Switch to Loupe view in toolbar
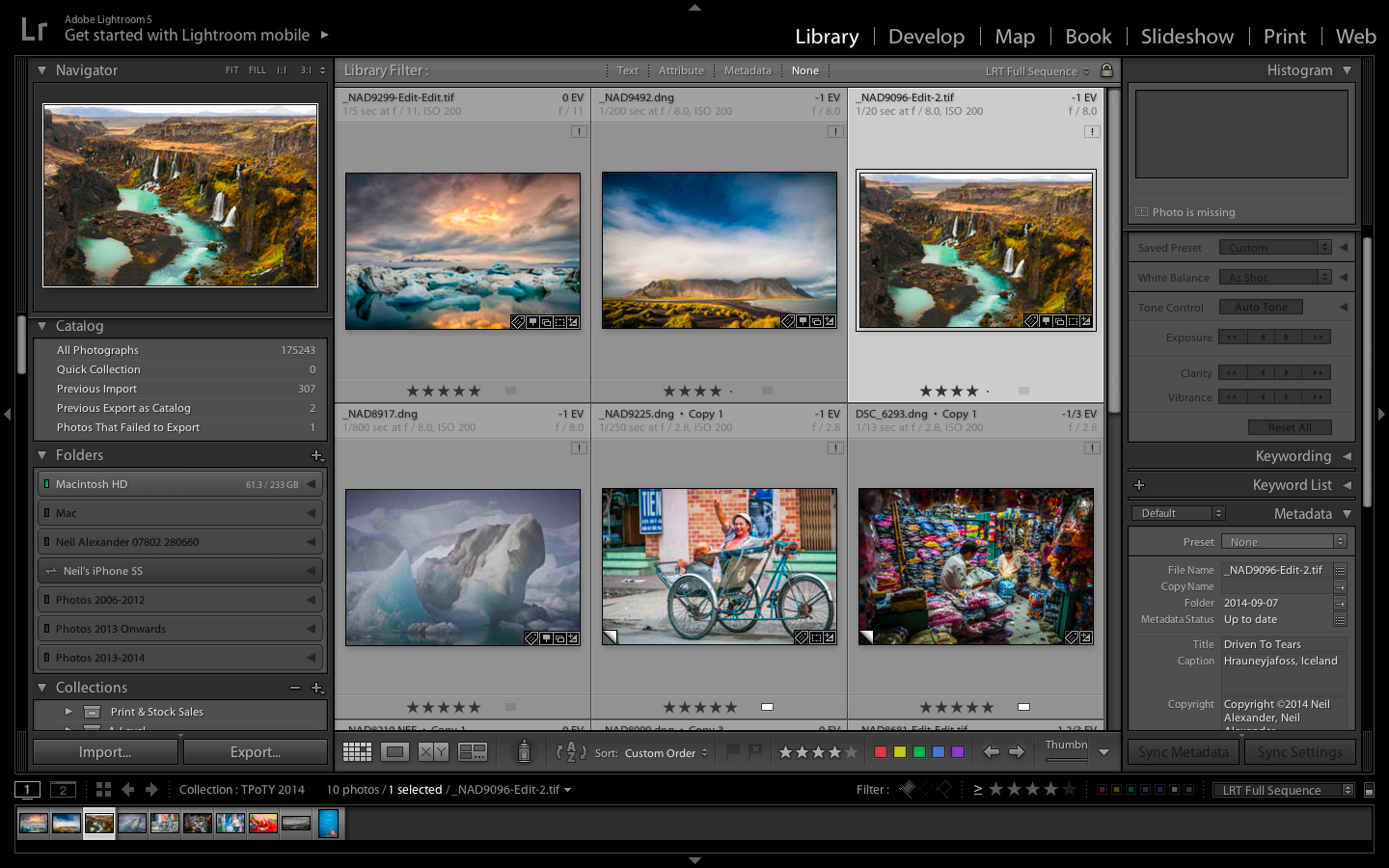Image resolution: width=1389 pixels, height=868 pixels. [x=395, y=751]
